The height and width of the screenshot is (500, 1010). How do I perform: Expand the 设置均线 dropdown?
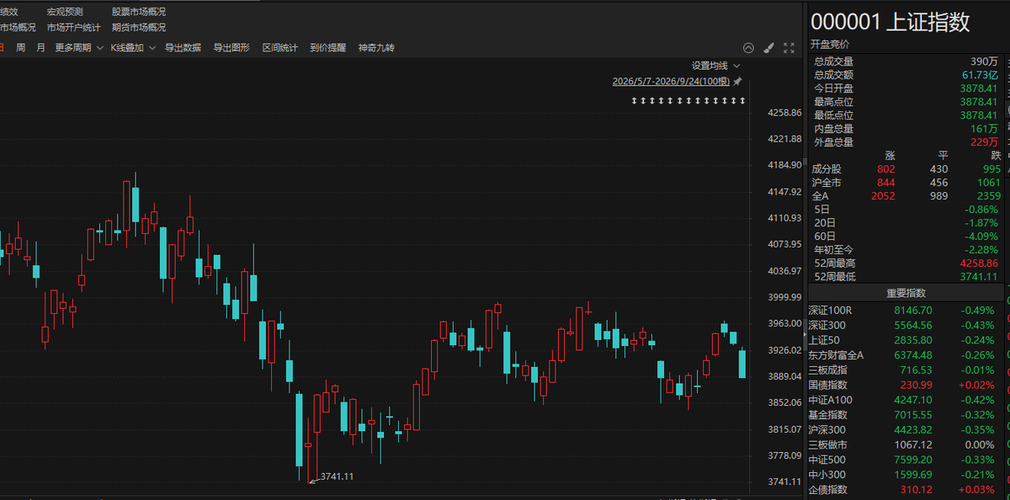pyautogui.click(x=716, y=66)
